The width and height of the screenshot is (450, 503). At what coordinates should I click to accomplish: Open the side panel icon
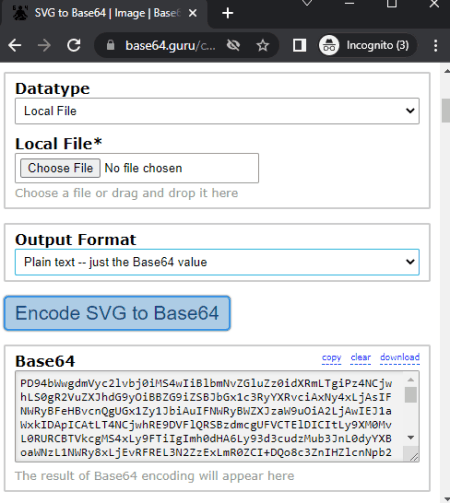299,45
